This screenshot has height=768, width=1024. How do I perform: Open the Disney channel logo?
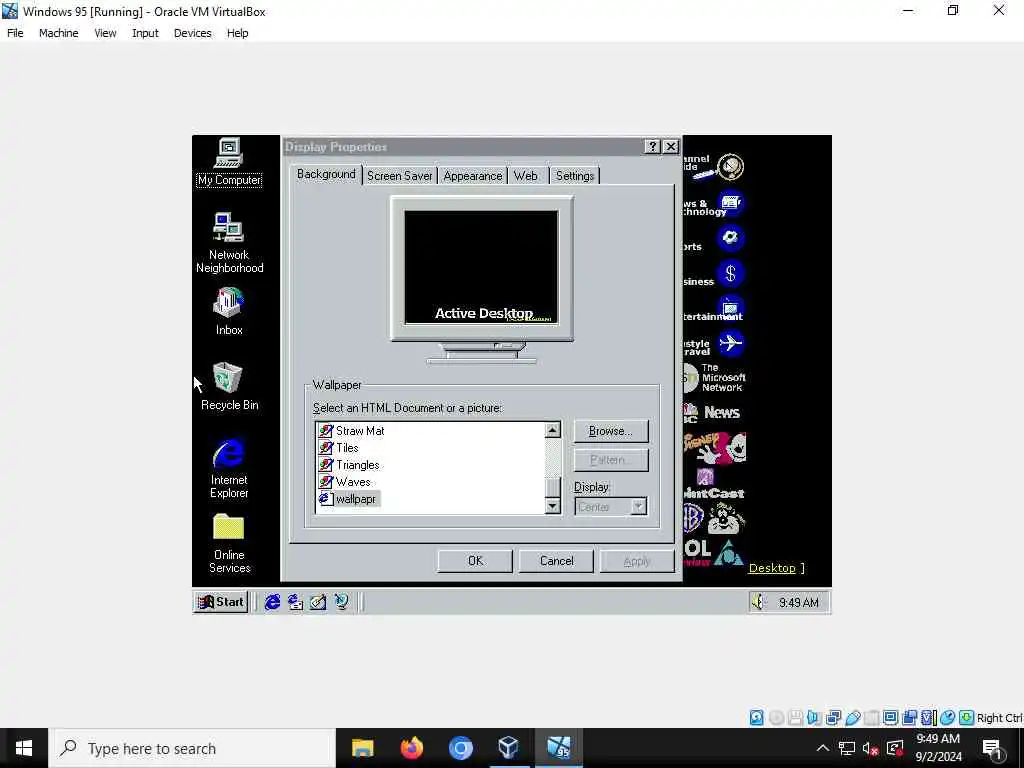pyautogui.click(x=714, y=448)
